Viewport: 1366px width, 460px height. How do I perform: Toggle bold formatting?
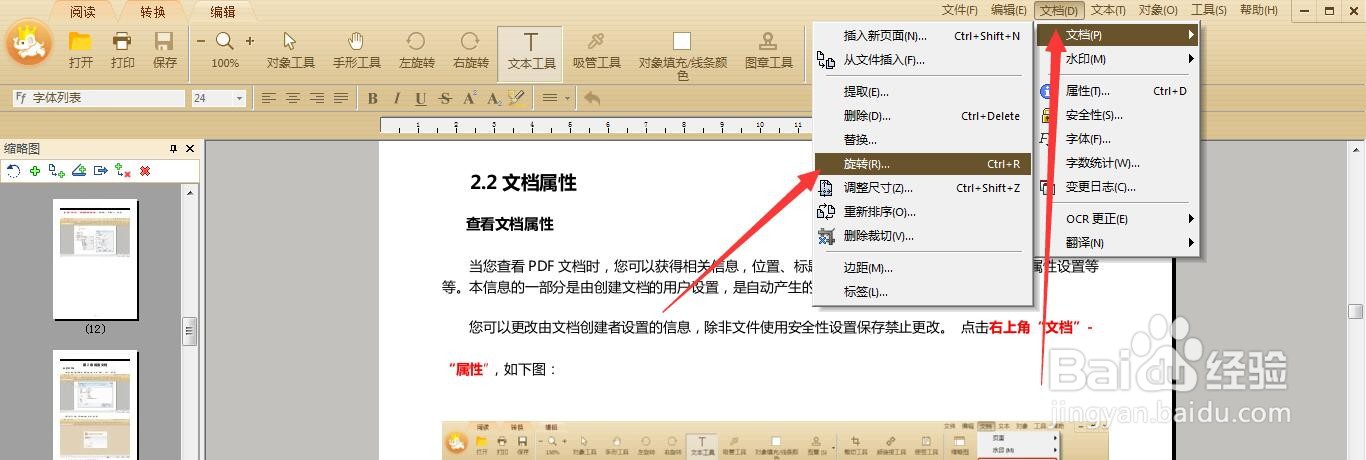coord(373,98)
